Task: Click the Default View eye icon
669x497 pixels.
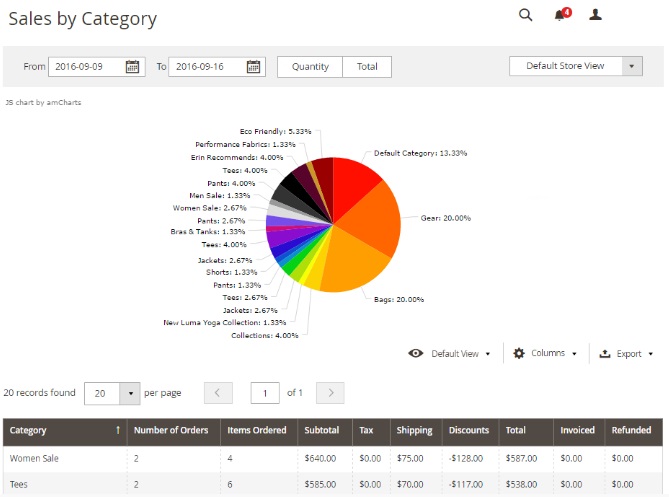Action: click(x=416, y=354)
